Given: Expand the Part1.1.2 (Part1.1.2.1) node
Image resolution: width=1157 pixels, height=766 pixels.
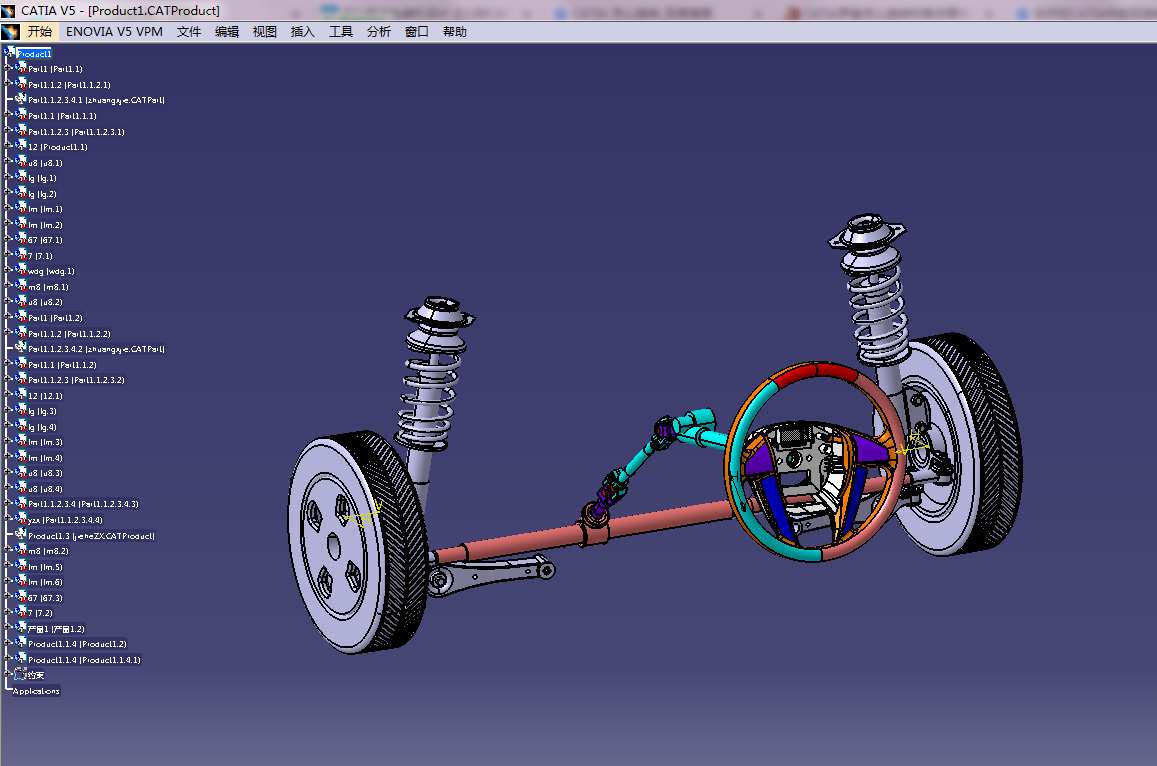Looking at the screenshot, I should pyautogui.click(x=7, y=83).
